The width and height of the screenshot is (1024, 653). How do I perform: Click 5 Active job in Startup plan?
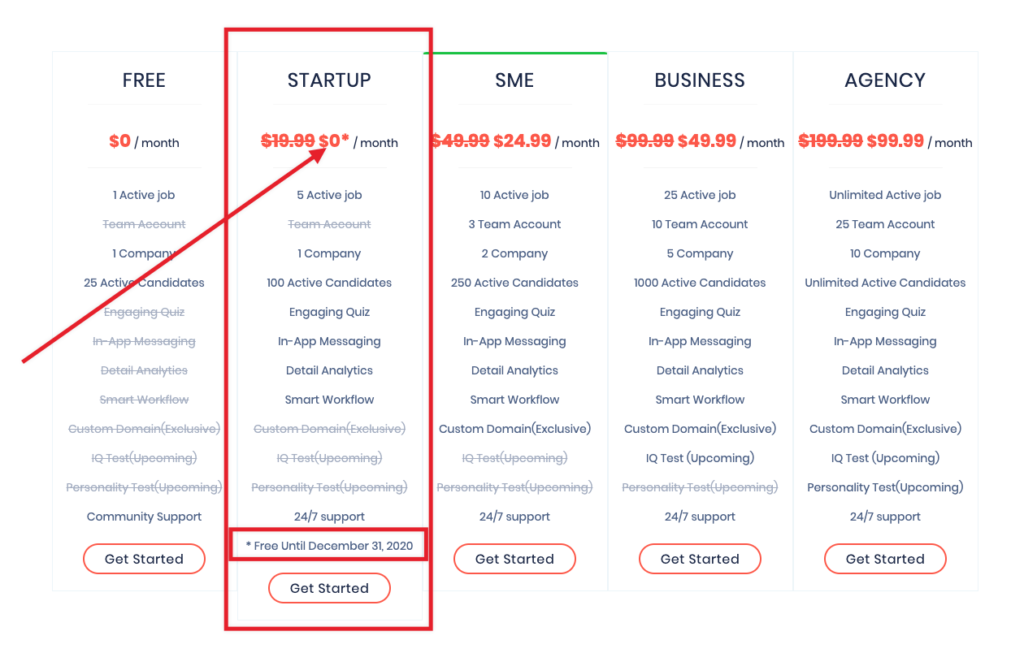(x=329, y=195)
